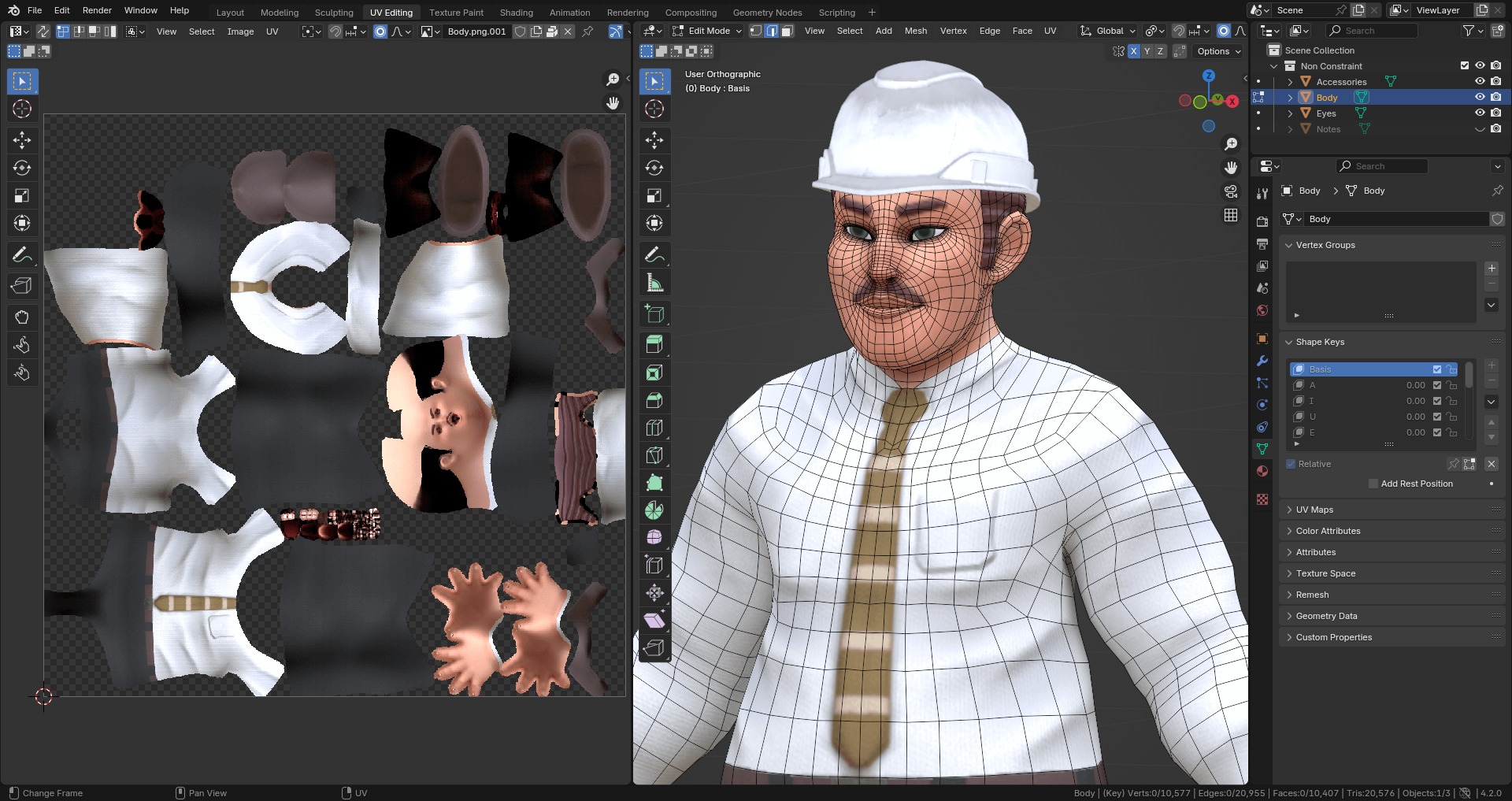The width and height of the screenshot is (1512, 801).
Task: Toggle X axis mirror in 3D viewport
Action: pyautogui.click(x=1133, y=51)
